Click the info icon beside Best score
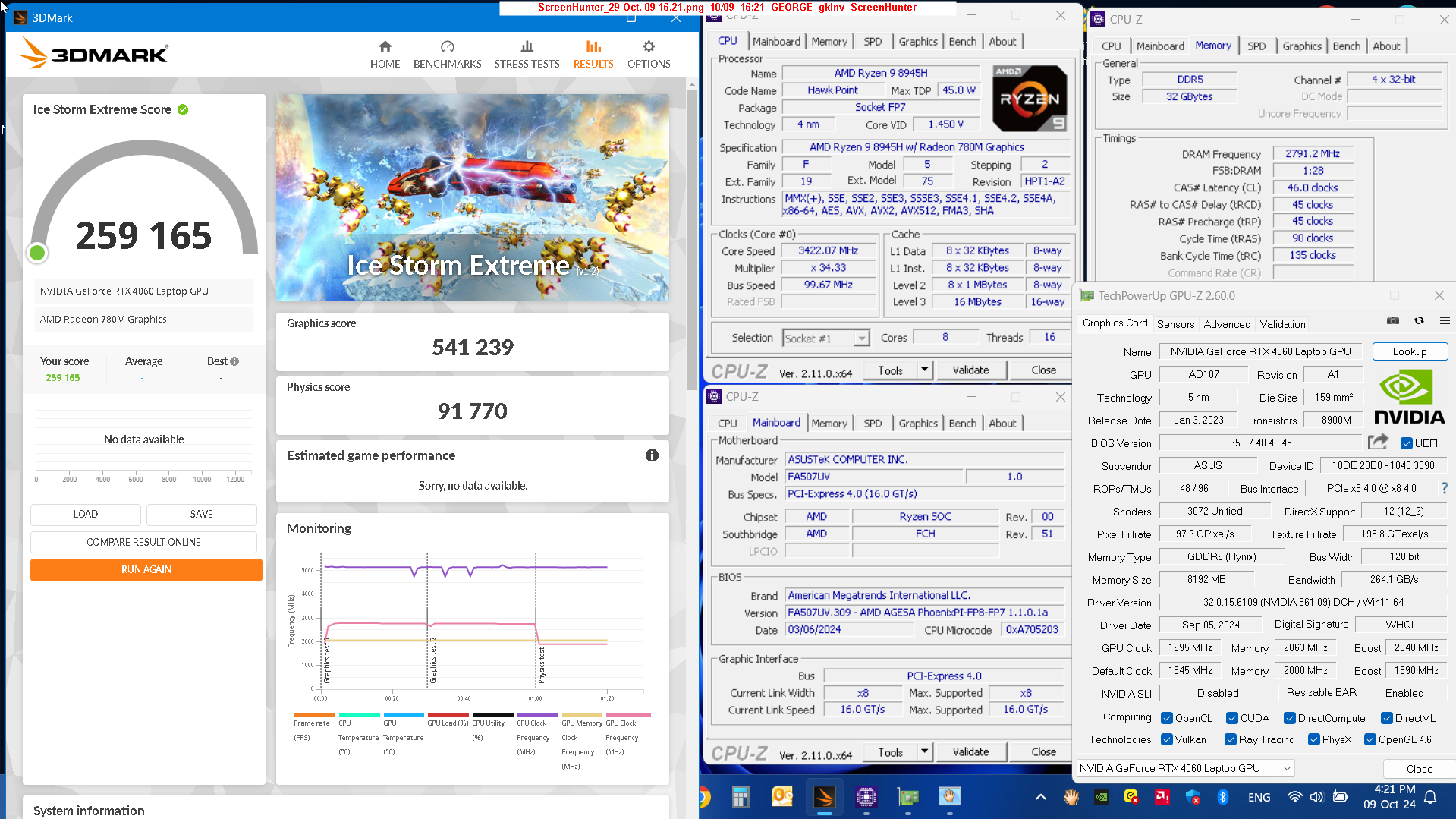The width and height of the screenshot is (1456, 819). pyautogui.click(x=234, y=361)
